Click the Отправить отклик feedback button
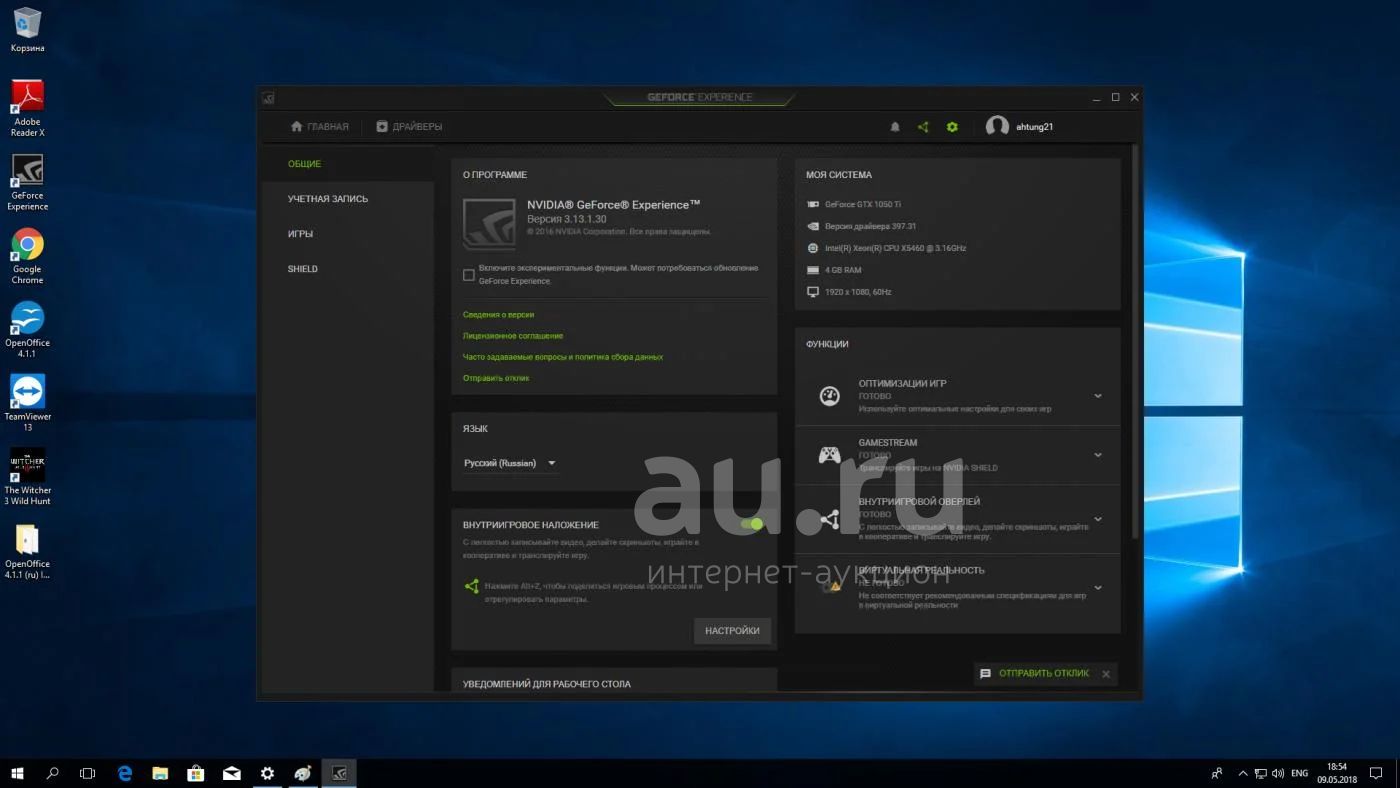Viewport: 1400px width, 788px height. [x=1035, y=674]
